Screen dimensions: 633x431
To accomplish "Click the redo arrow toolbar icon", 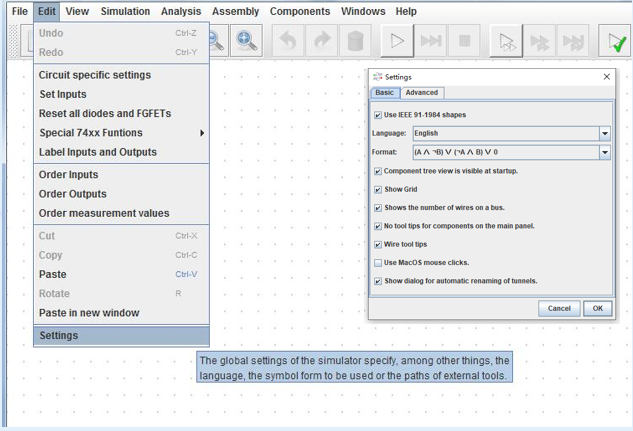I will 322,41.
